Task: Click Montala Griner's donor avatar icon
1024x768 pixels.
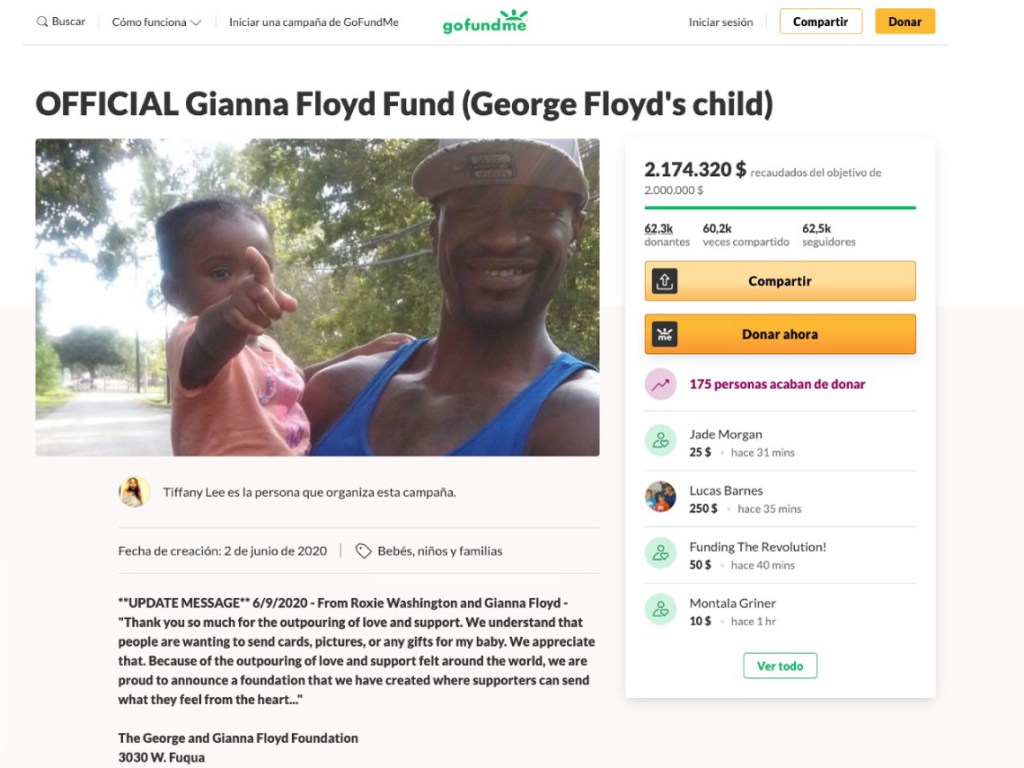Action: click(660, 609)
